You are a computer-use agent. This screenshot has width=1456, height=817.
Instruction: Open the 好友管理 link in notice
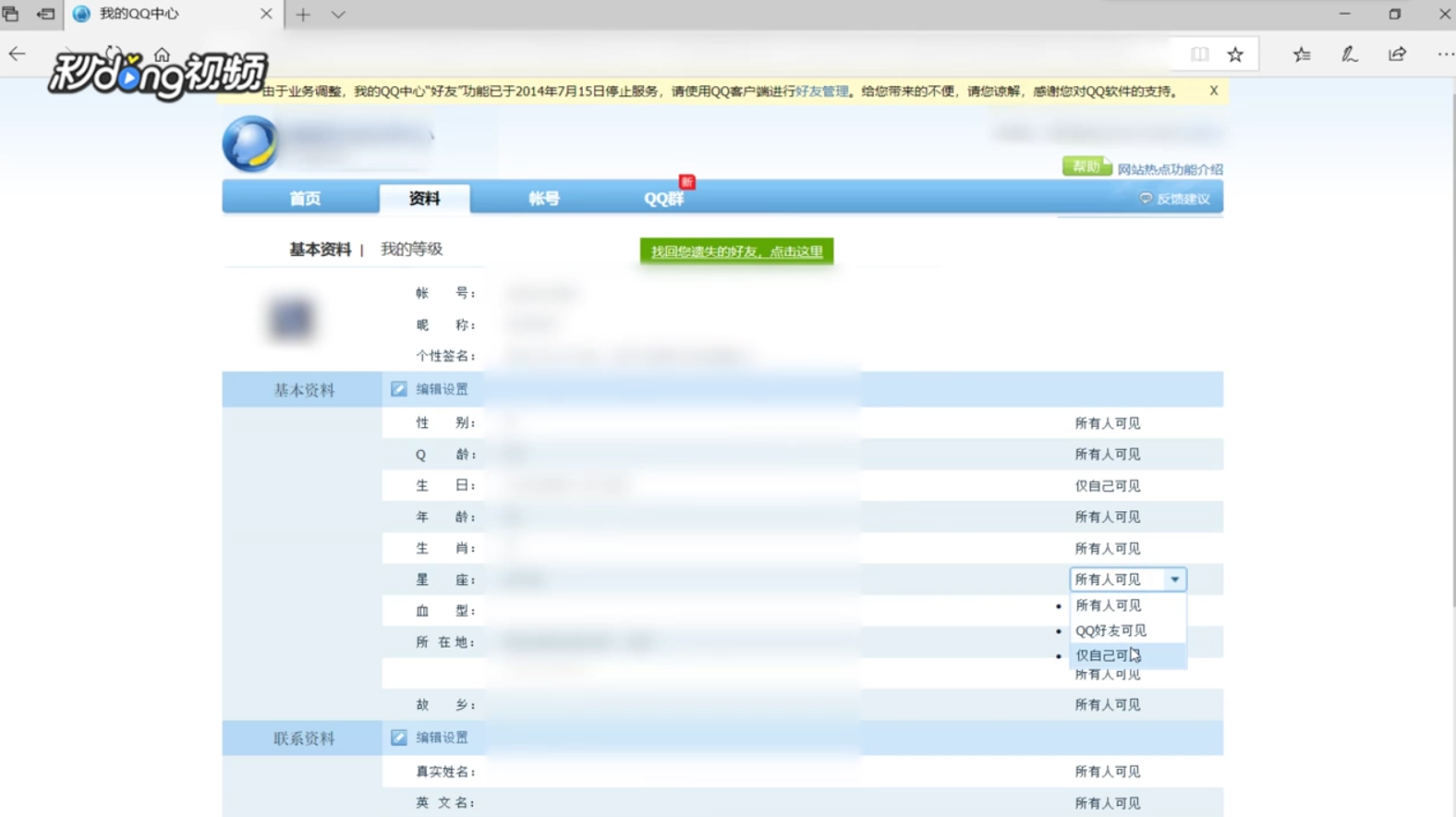click(821, 91)
